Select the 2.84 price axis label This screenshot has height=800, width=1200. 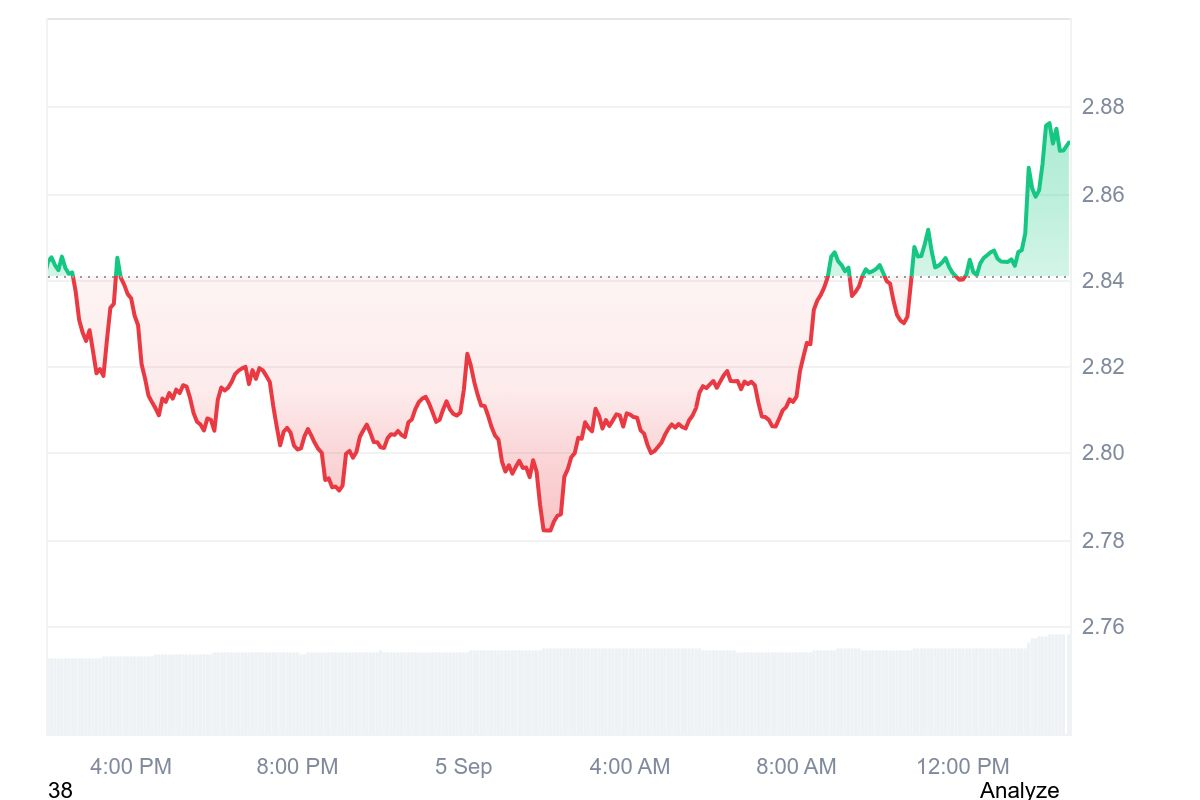click(1103, 280)
